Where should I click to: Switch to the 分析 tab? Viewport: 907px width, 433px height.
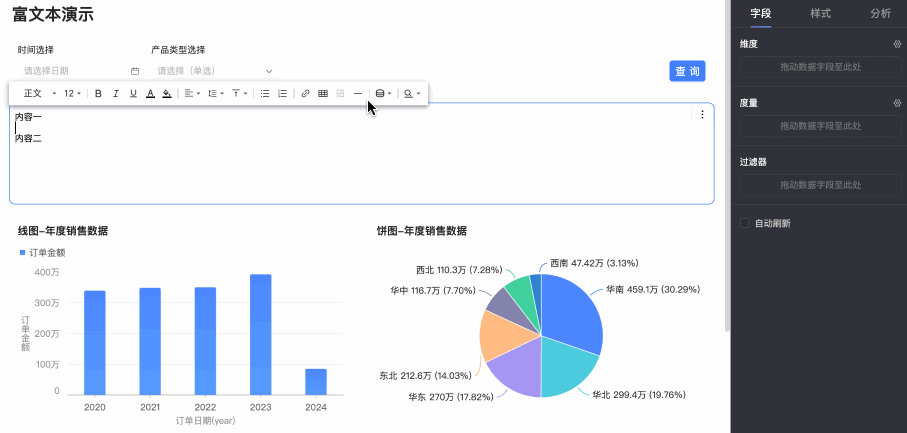880,14
